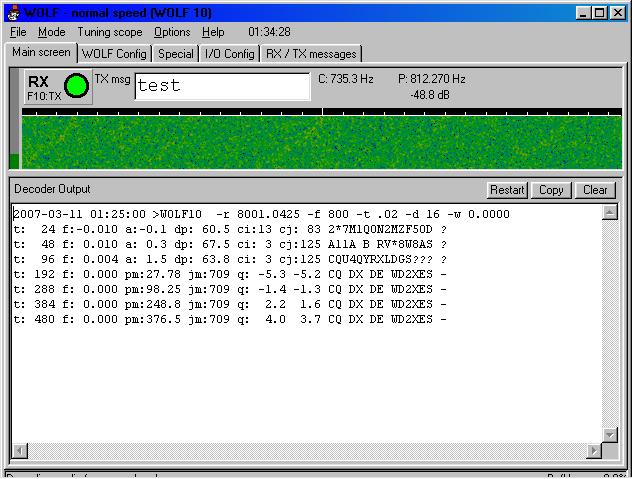Image resolution: width=632 pixels, height=479 pixels.
Task: Select the t: 48 decoder output line
Action: click(x=230, y=244)
